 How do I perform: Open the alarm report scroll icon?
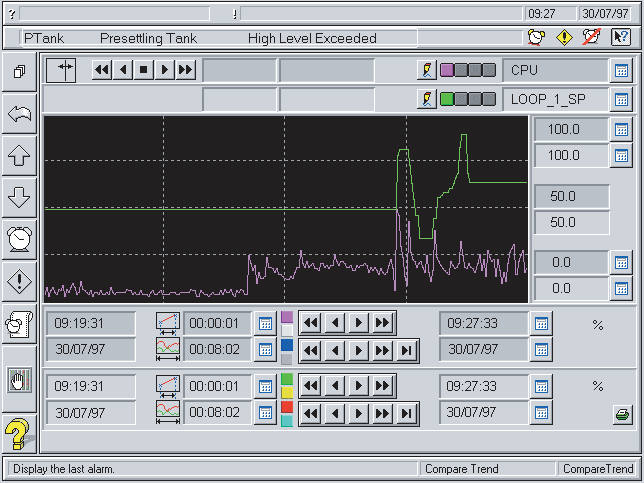tap(19, 324)
